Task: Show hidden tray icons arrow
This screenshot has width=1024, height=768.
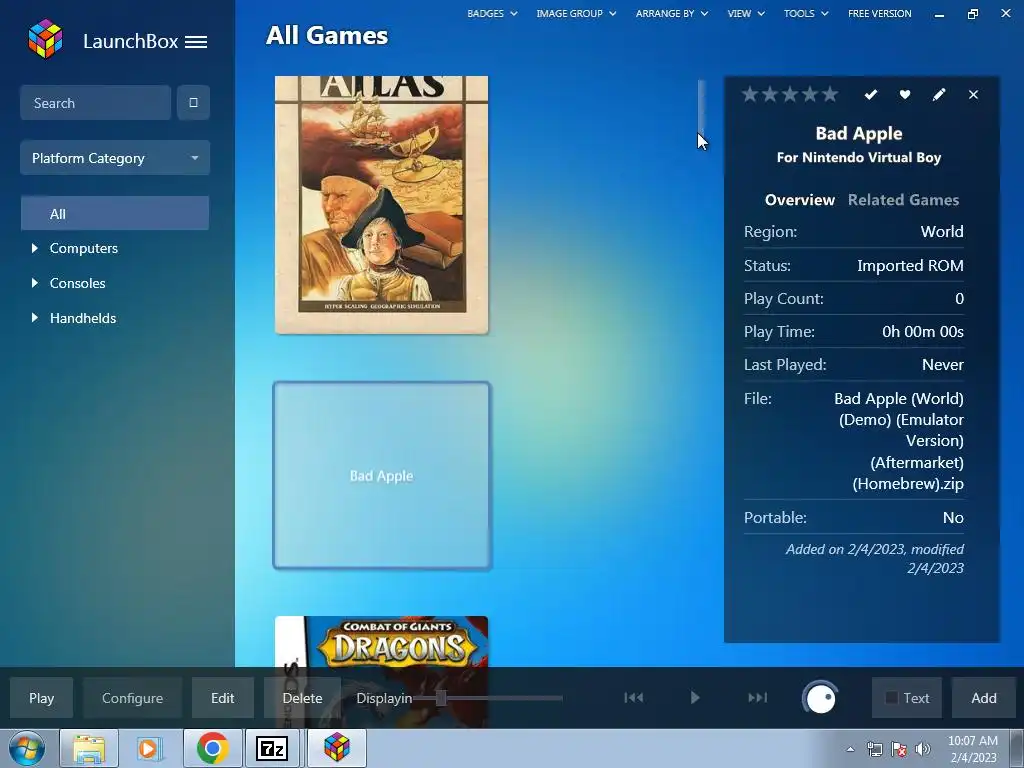Action: pos(850,749)
